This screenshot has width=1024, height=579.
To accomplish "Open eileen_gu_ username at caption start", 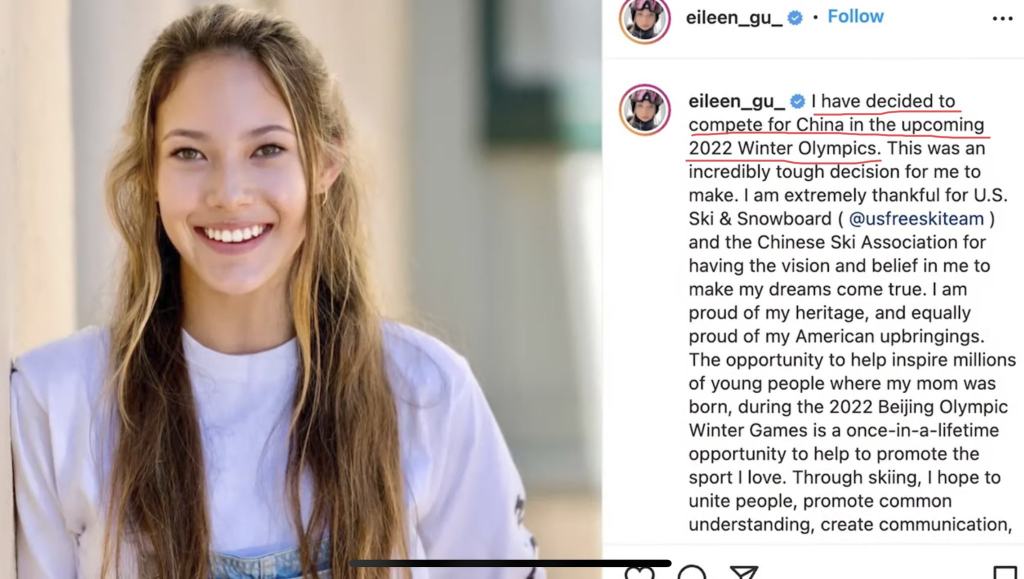I will point(737,101).
